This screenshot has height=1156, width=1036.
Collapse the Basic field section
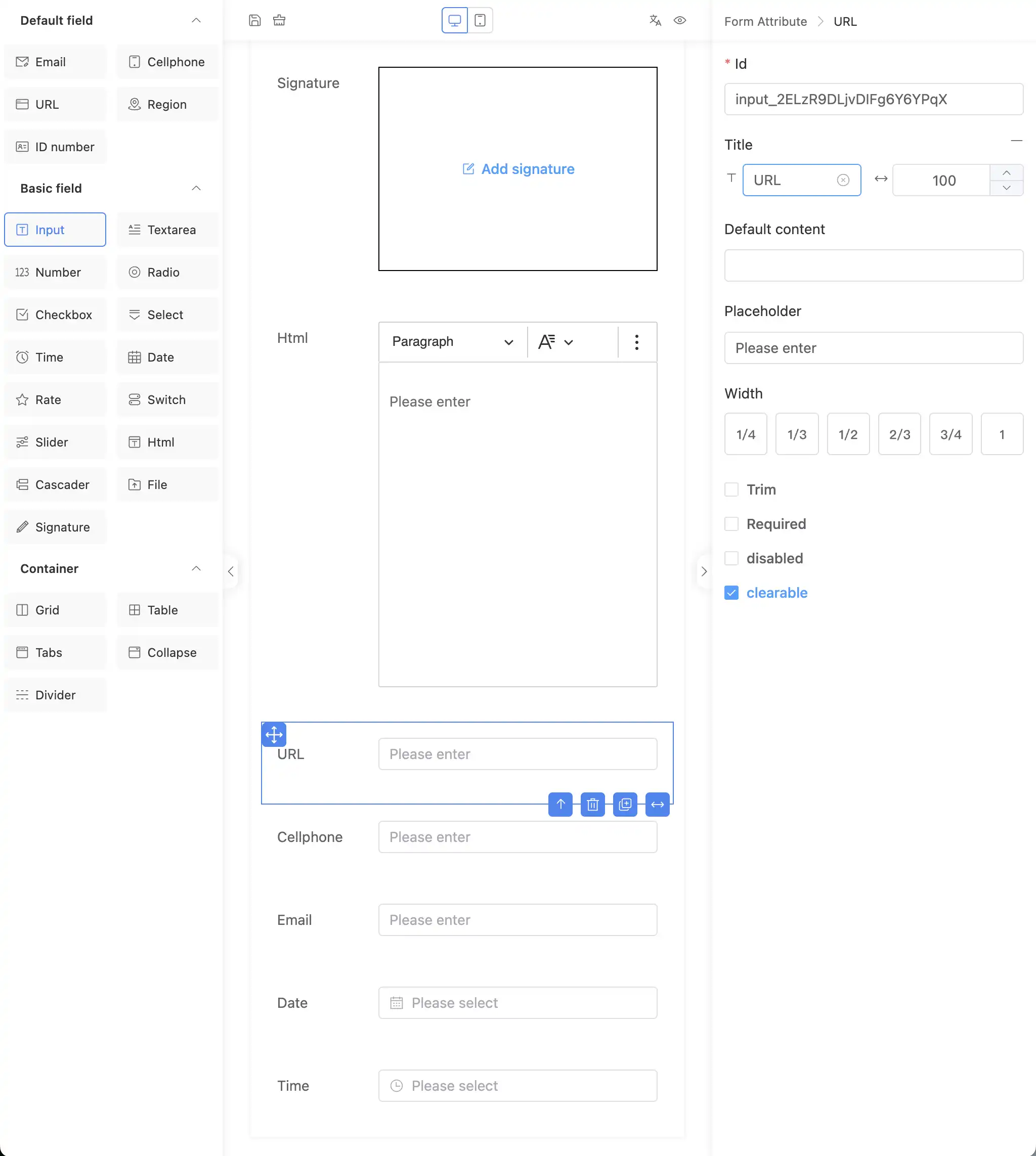point(196,188)
